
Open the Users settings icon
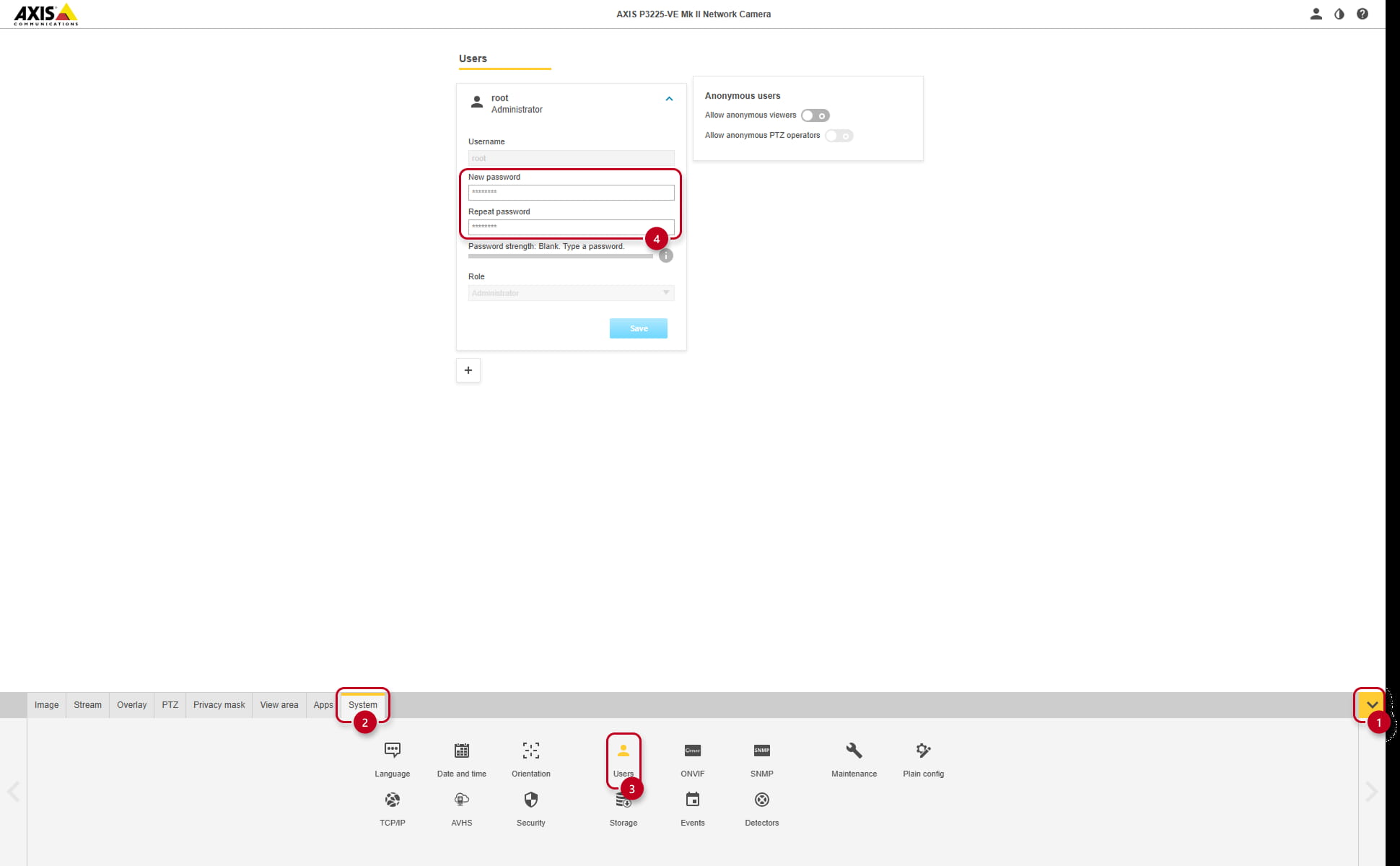pyautogui.click(x=624, y=751)
